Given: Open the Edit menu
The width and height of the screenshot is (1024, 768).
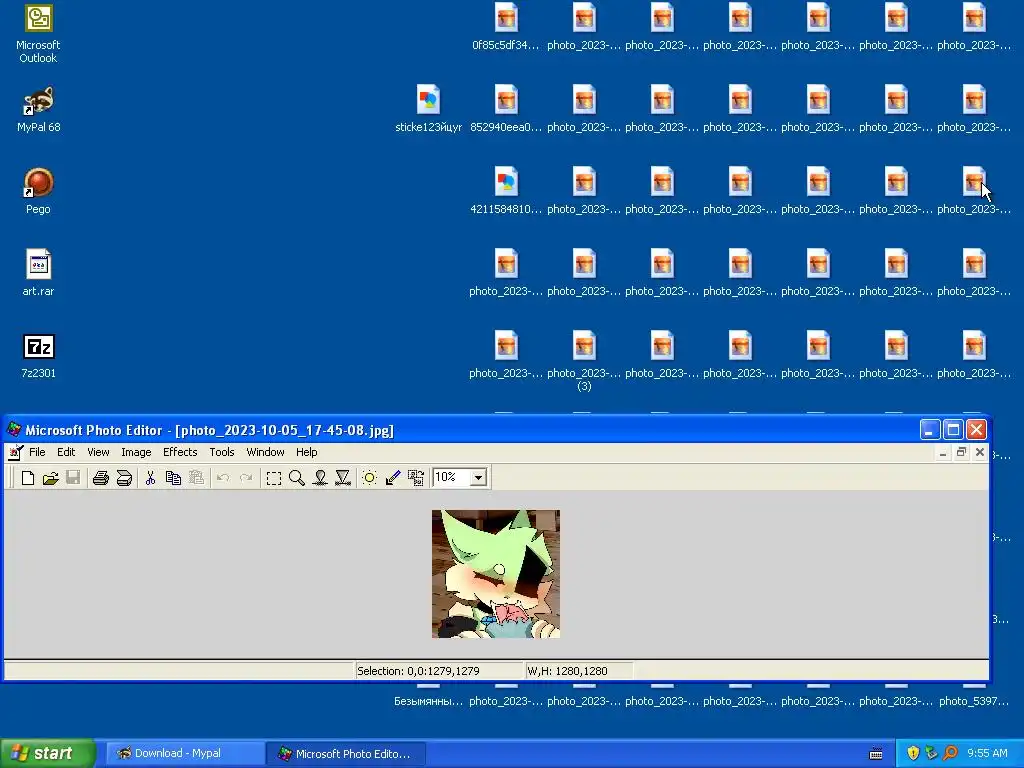Looking at the screenshot, I should point(66,452).
